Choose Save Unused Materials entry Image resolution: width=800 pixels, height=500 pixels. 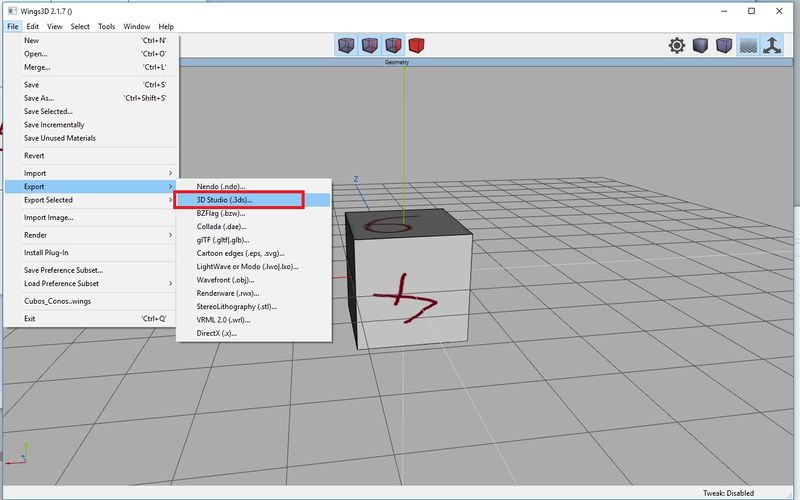click(x=91, y=138)
